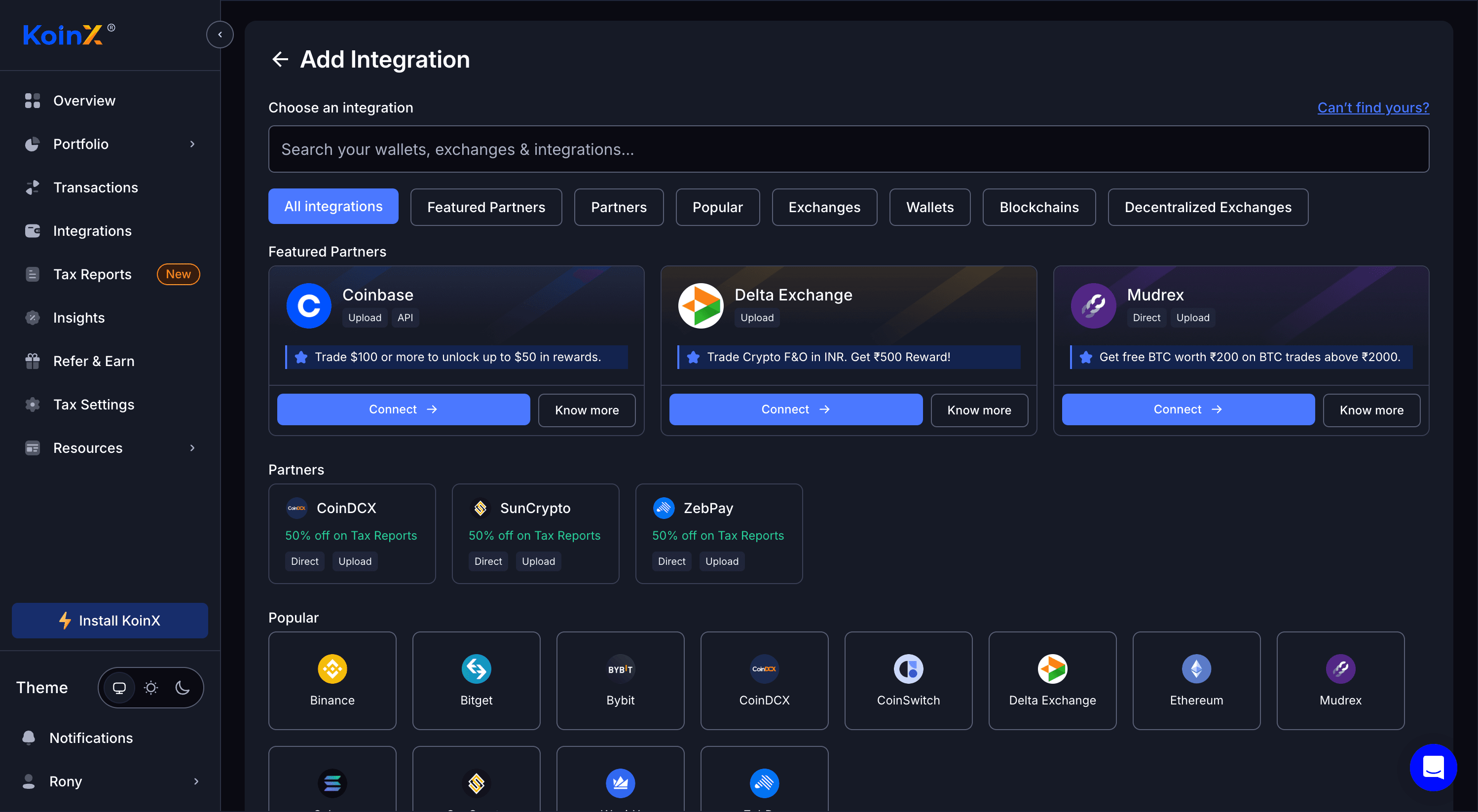Open the SunCrypto partner card
The image size is (1478, 812).
point(535,533)
